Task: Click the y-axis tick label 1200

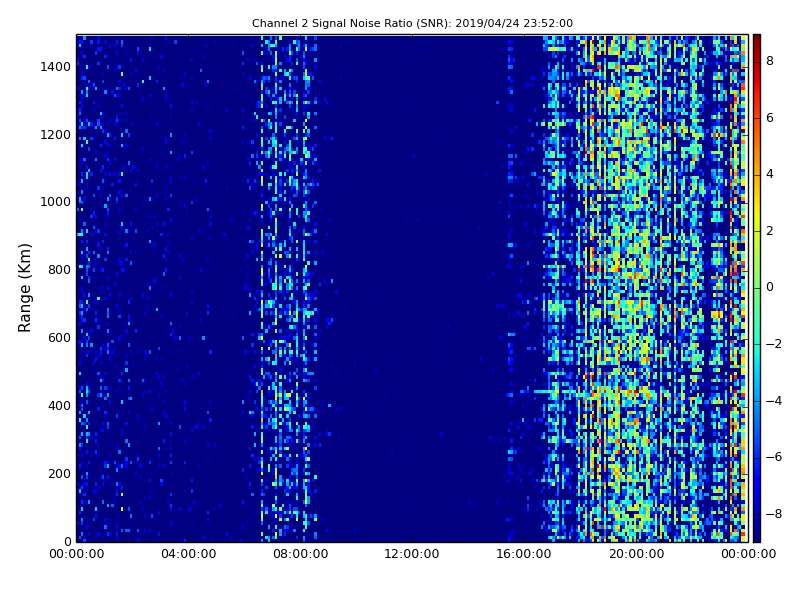Action: tap(56, 135)
